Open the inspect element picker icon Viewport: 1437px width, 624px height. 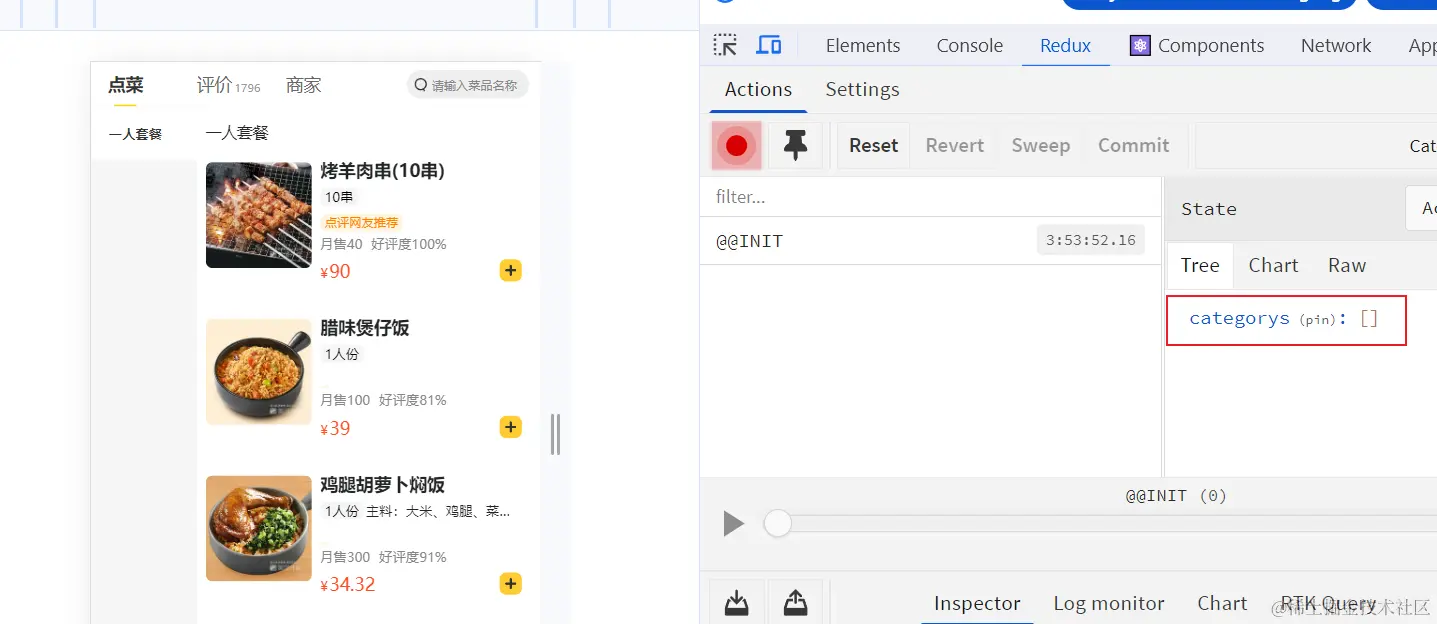point(725,45)
